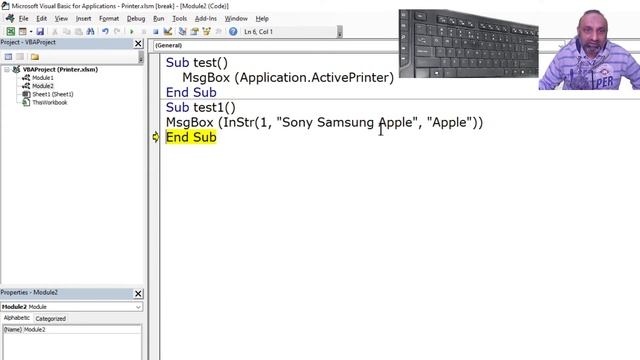Click the highlighted End Sub line
Screen dimensions: 640x360
pos(191,137)
